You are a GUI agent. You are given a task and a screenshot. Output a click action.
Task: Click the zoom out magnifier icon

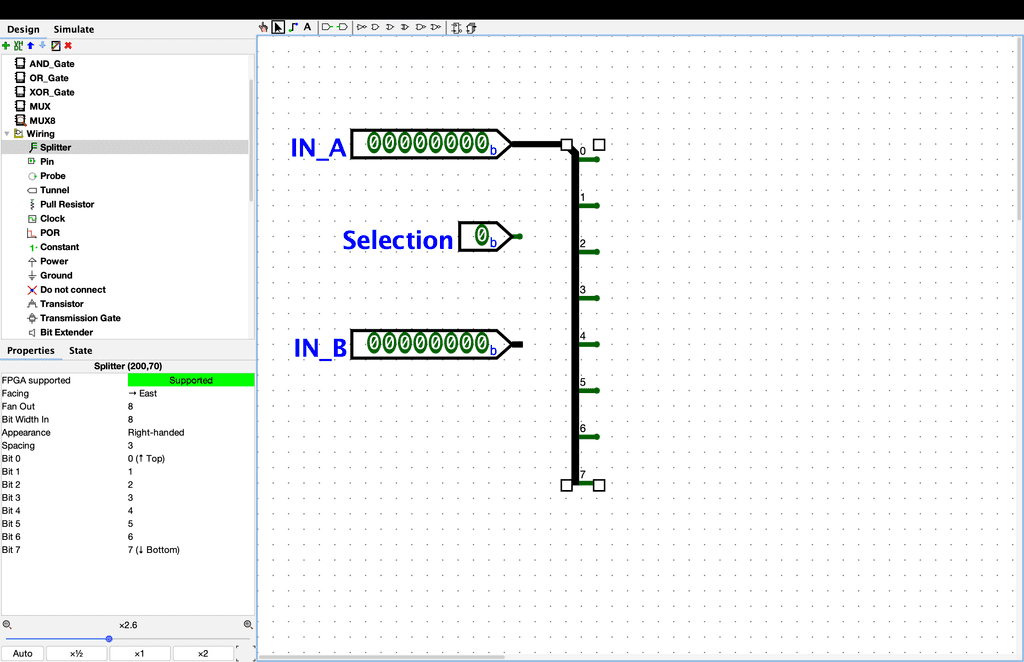(x=7, y=624)
